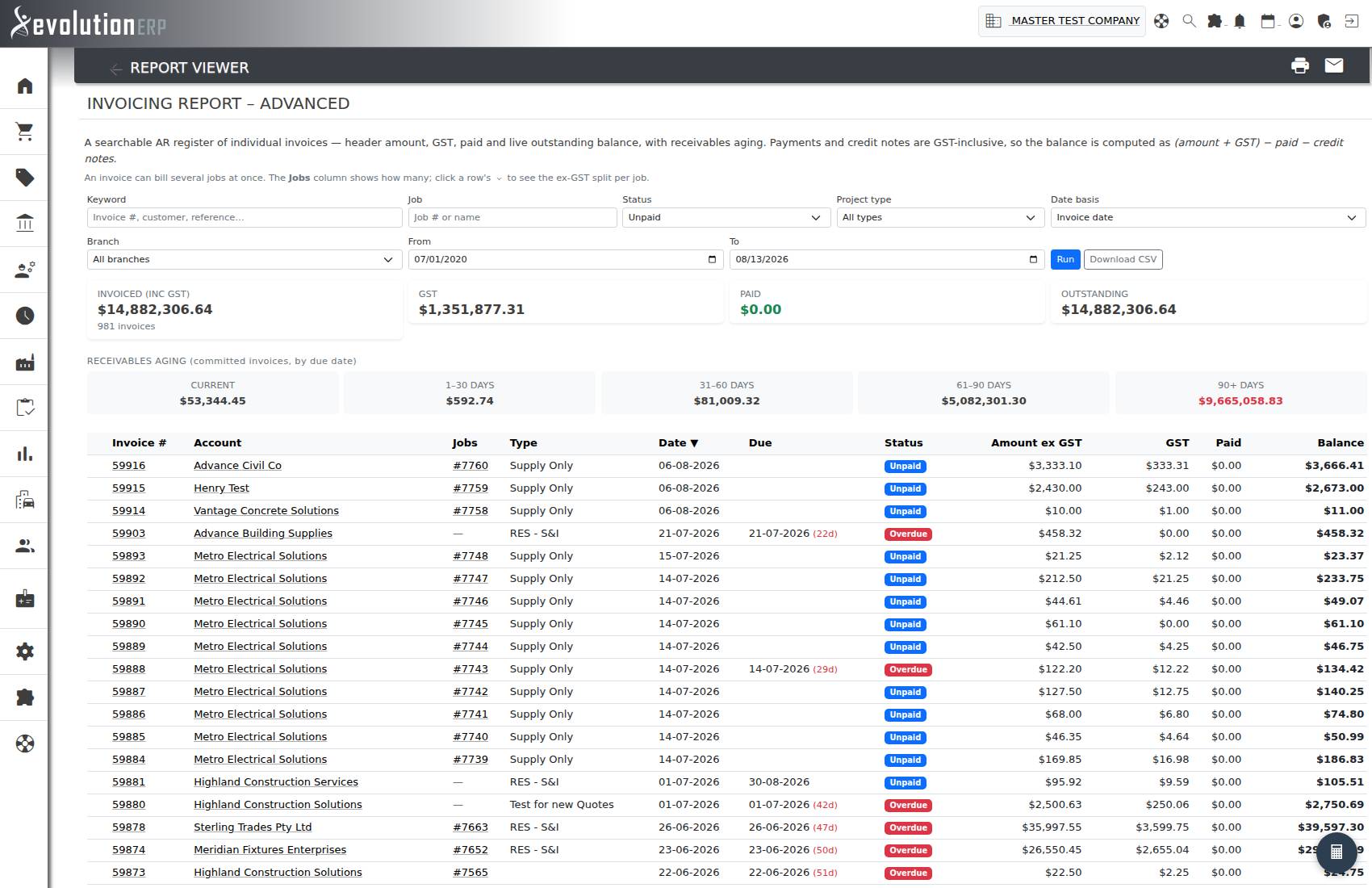Open the Home icon in sidebar
The image size is (1372, 888).
[x=25, y=86]
